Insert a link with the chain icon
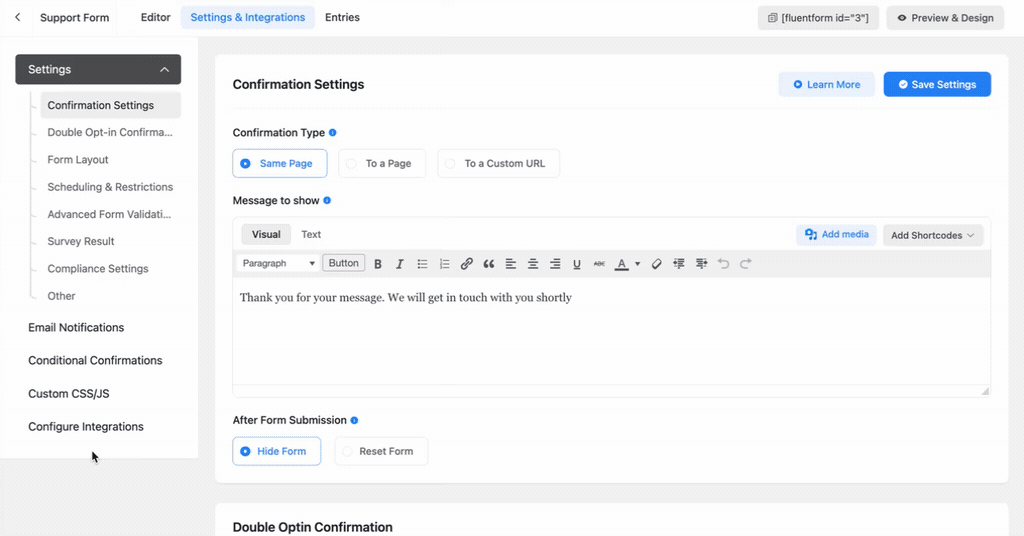The height and width of the screenshot is (536, 1024). 466,264
